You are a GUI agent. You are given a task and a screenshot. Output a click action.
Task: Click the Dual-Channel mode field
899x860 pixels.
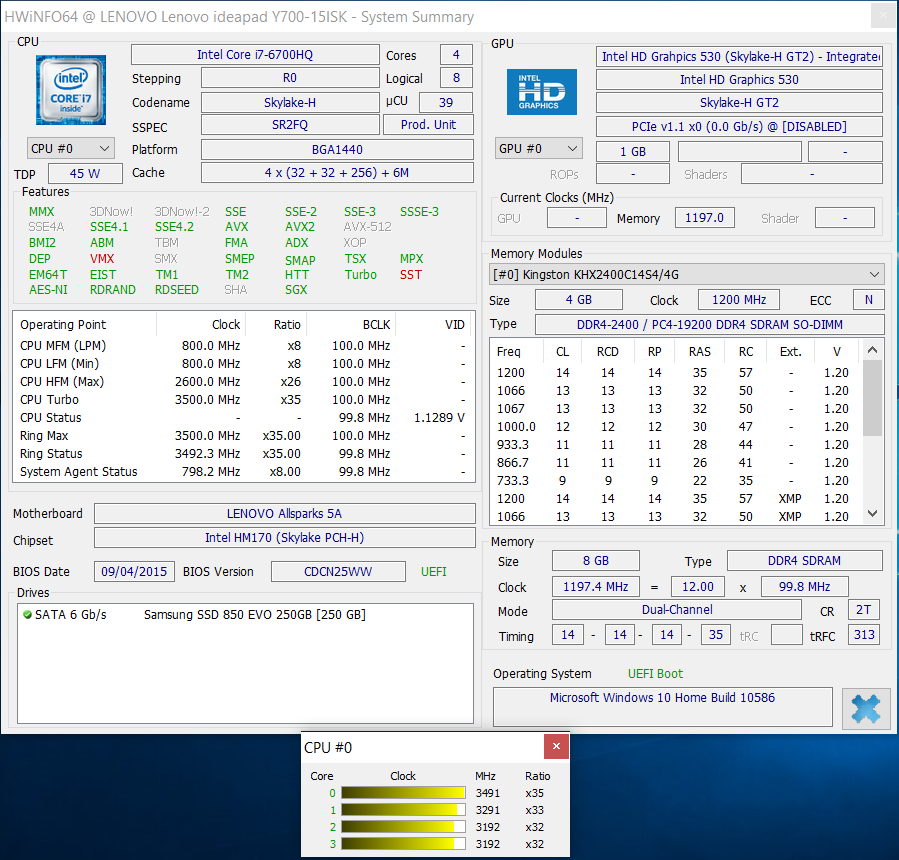pos(677,609)
